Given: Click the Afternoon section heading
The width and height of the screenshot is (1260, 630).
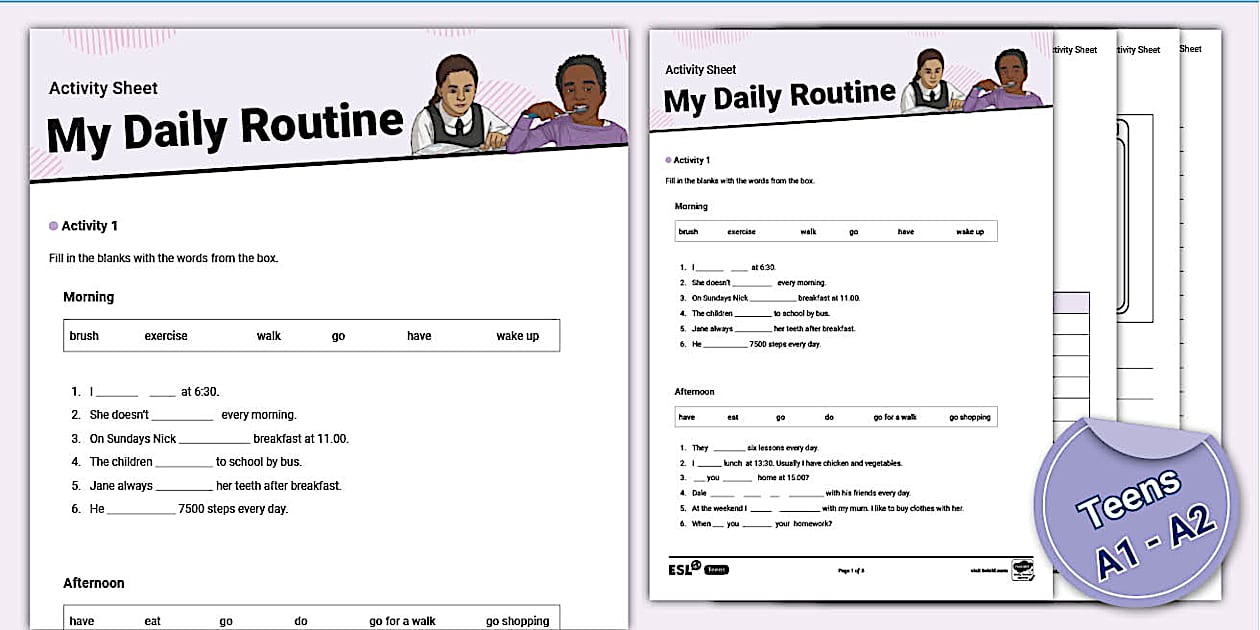Looking at the screenshot, I should point(93,583).
